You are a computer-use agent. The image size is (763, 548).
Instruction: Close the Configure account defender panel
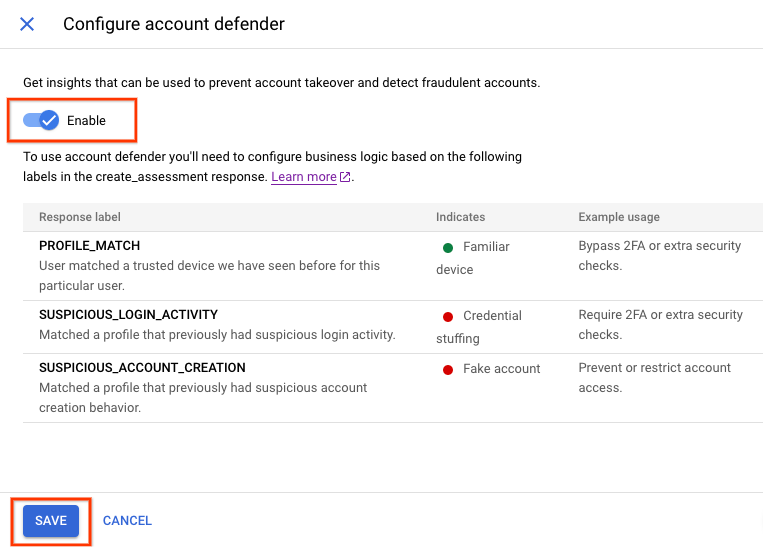point(27,24)
